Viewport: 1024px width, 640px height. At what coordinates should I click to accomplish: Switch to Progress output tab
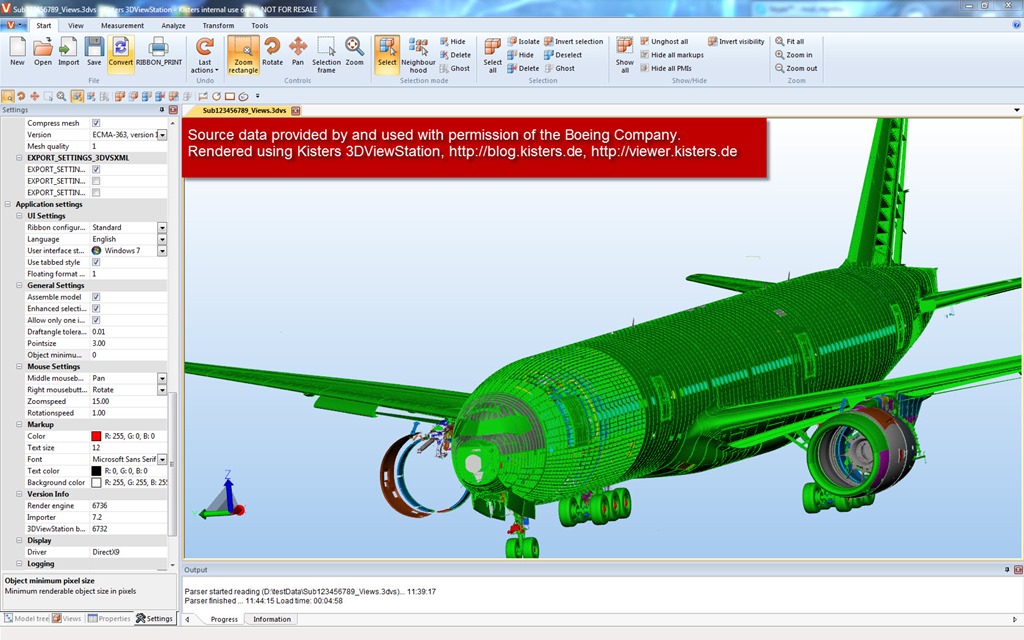224,619
